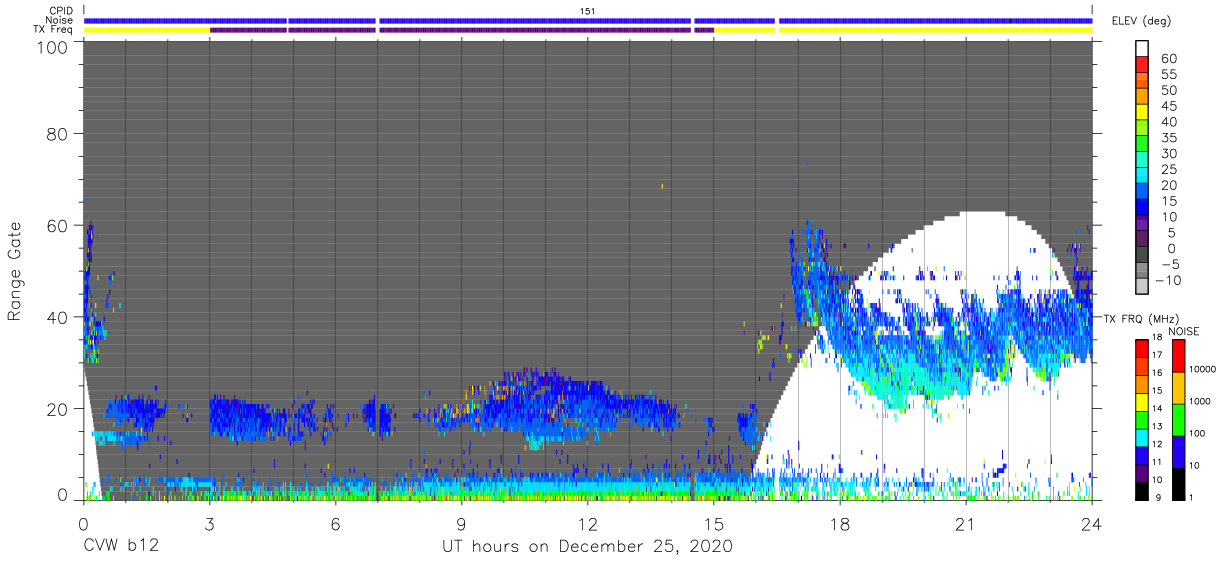Viewport: 1228px width, 567px height.
Task: Click the 3 tick on UT hours axis
Action: 209,524
